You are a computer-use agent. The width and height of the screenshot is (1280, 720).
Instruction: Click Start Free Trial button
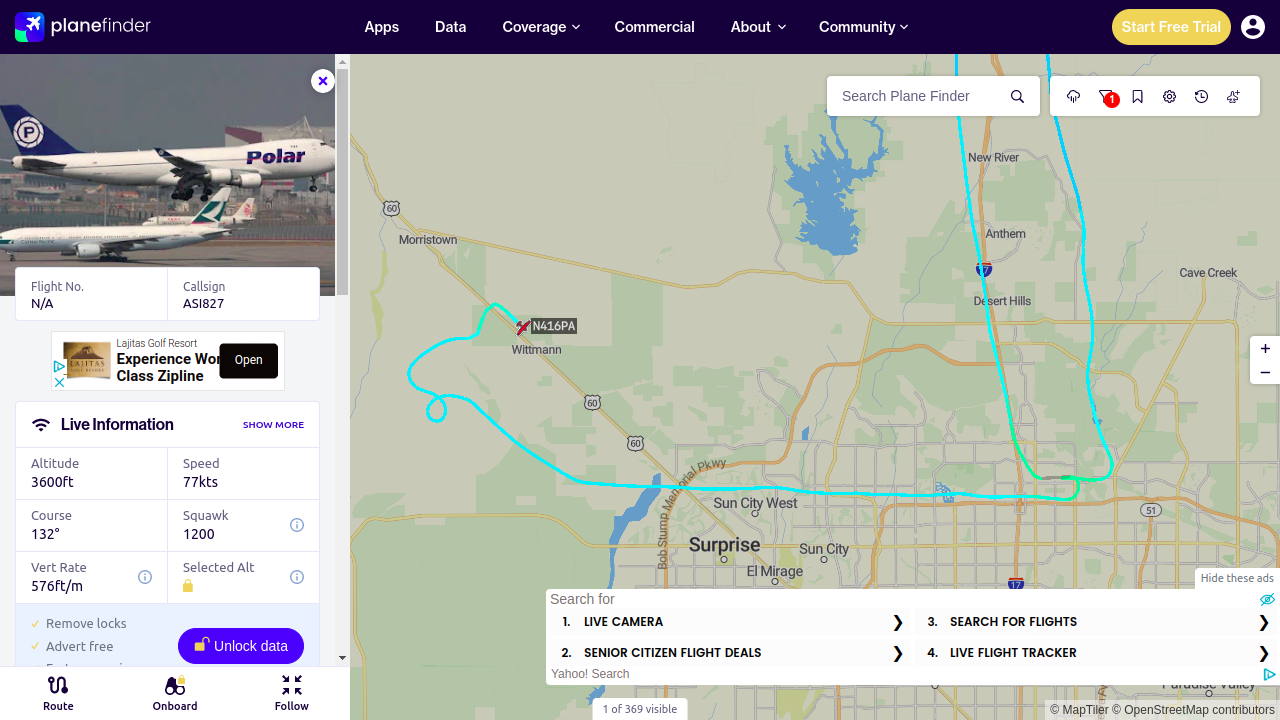(1171, 27)
